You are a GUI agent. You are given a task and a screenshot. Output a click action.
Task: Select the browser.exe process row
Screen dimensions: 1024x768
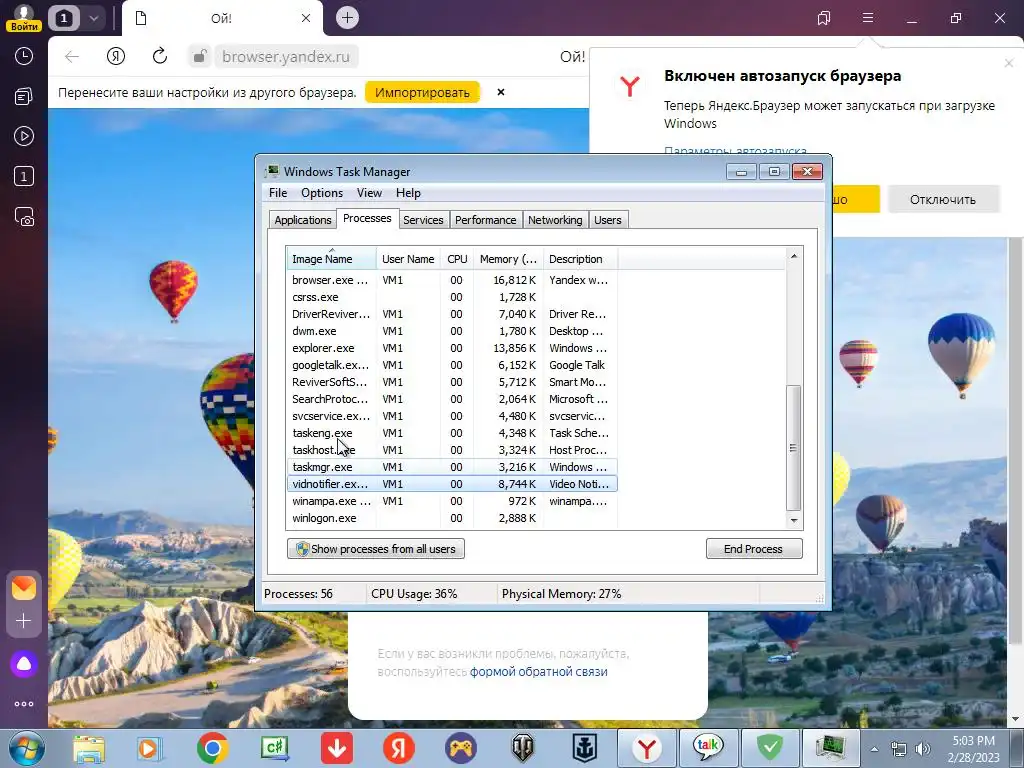pos(452,280)
